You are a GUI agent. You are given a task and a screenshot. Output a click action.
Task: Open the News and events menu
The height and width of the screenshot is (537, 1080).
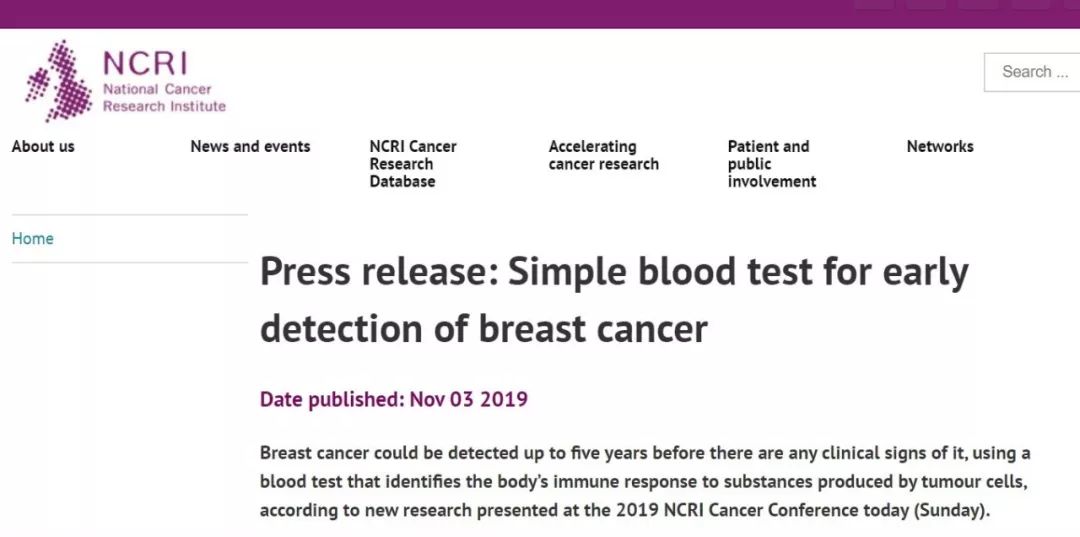(250, 147)
